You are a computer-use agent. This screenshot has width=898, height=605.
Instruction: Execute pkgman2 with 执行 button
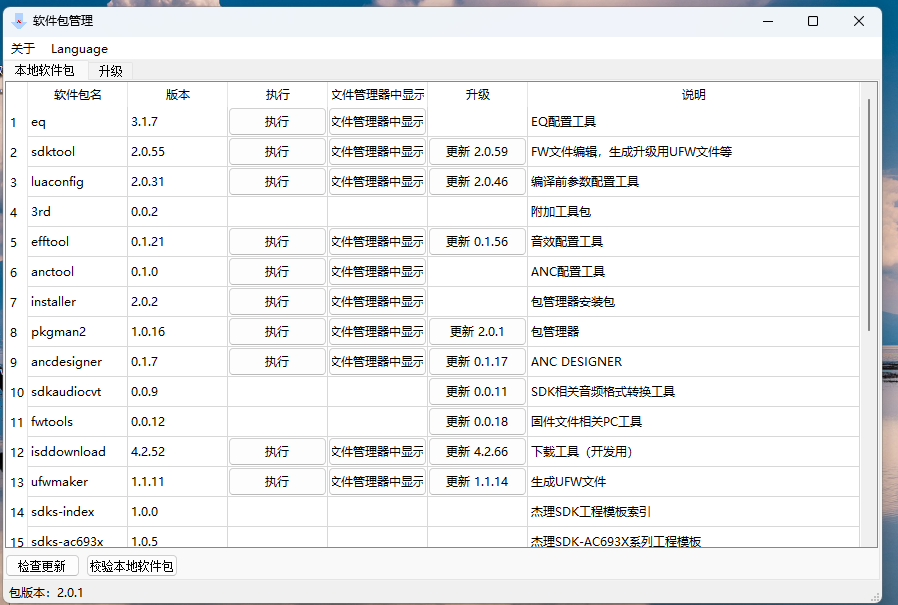click(277, 332)
